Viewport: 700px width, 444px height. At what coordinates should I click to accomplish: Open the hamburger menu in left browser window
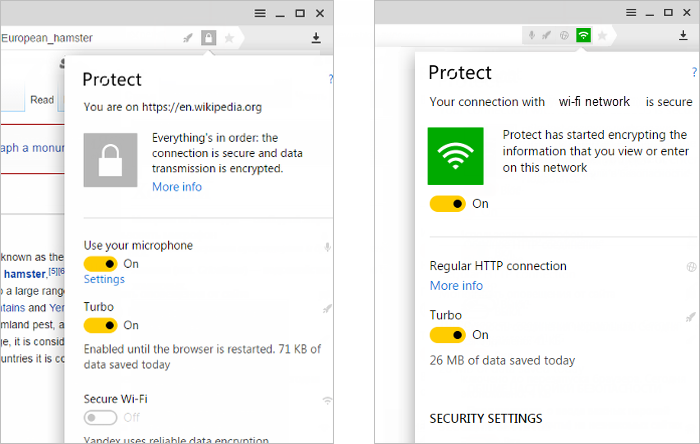click(x=260, y=13)
